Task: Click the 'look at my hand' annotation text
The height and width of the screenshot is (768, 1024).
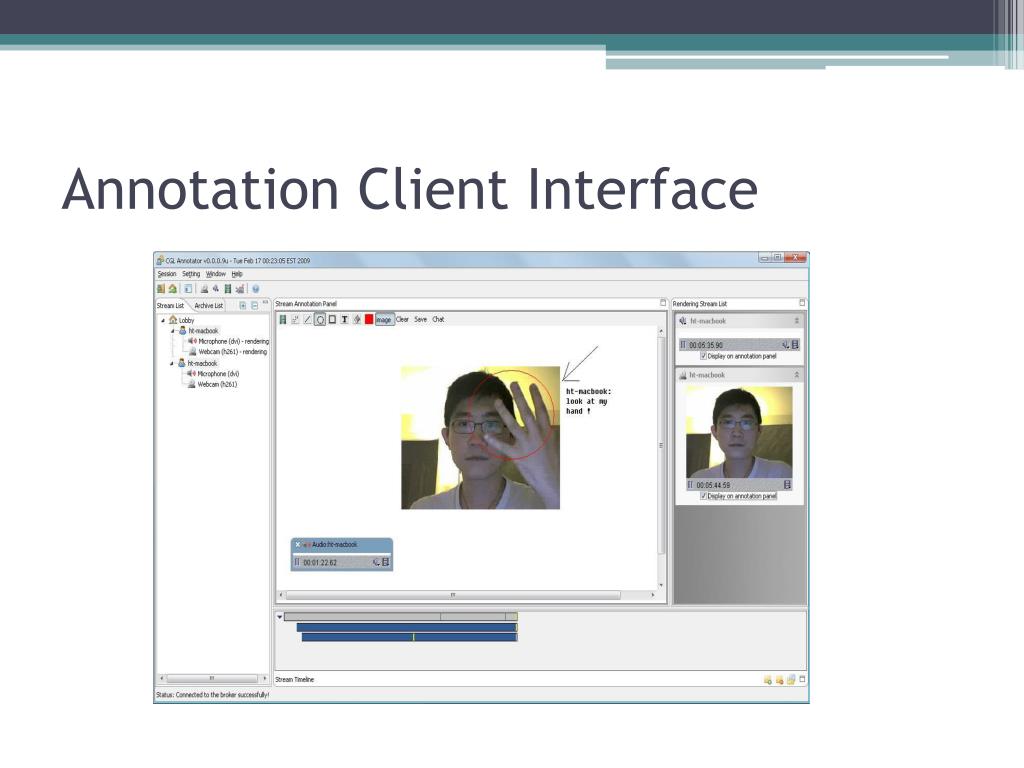Action: [587, 406]
